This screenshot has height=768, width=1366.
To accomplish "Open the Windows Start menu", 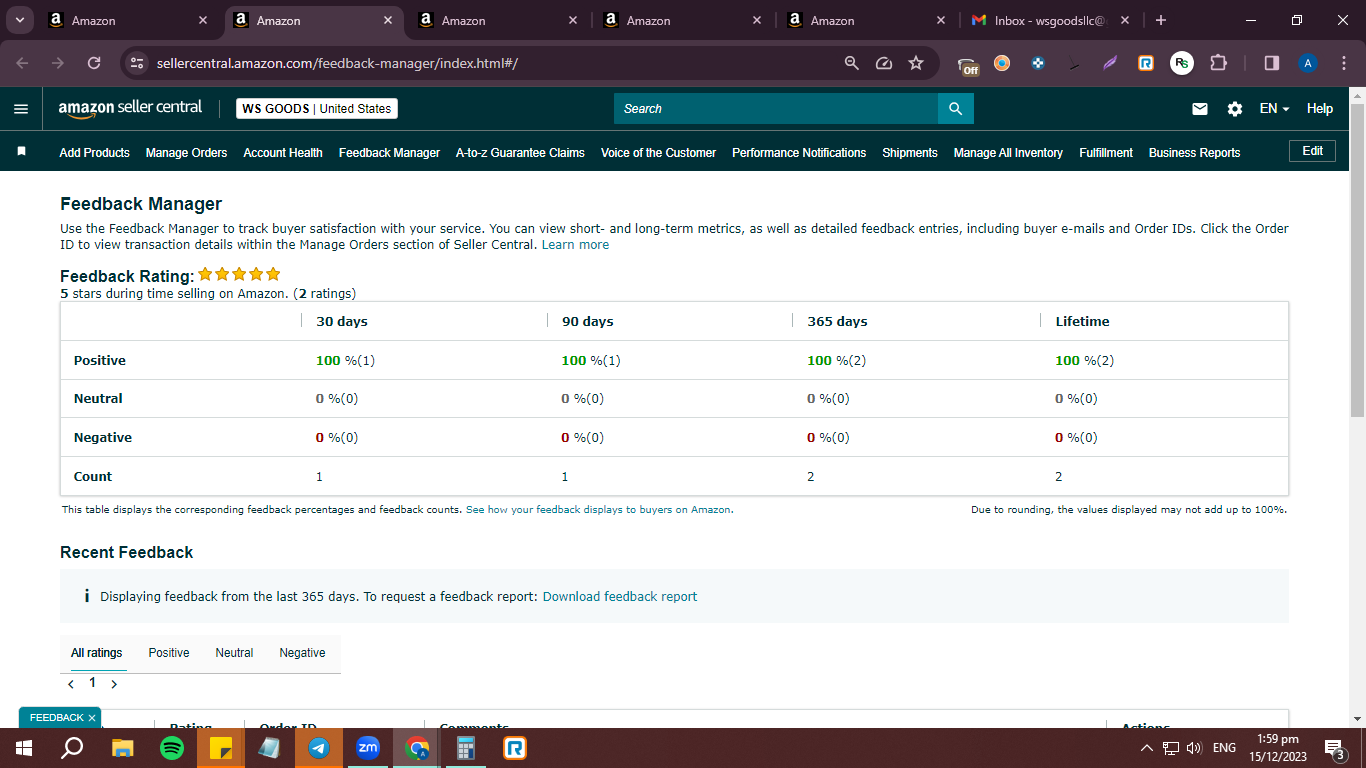I will pos(23,748).
